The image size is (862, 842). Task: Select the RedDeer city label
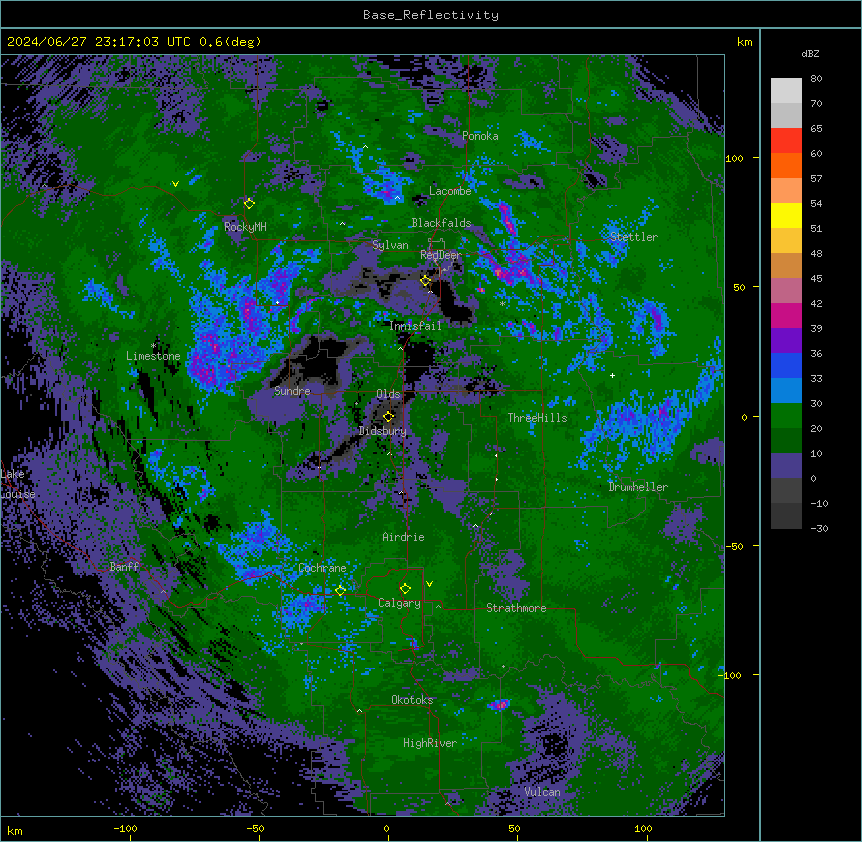pos(441,255)
